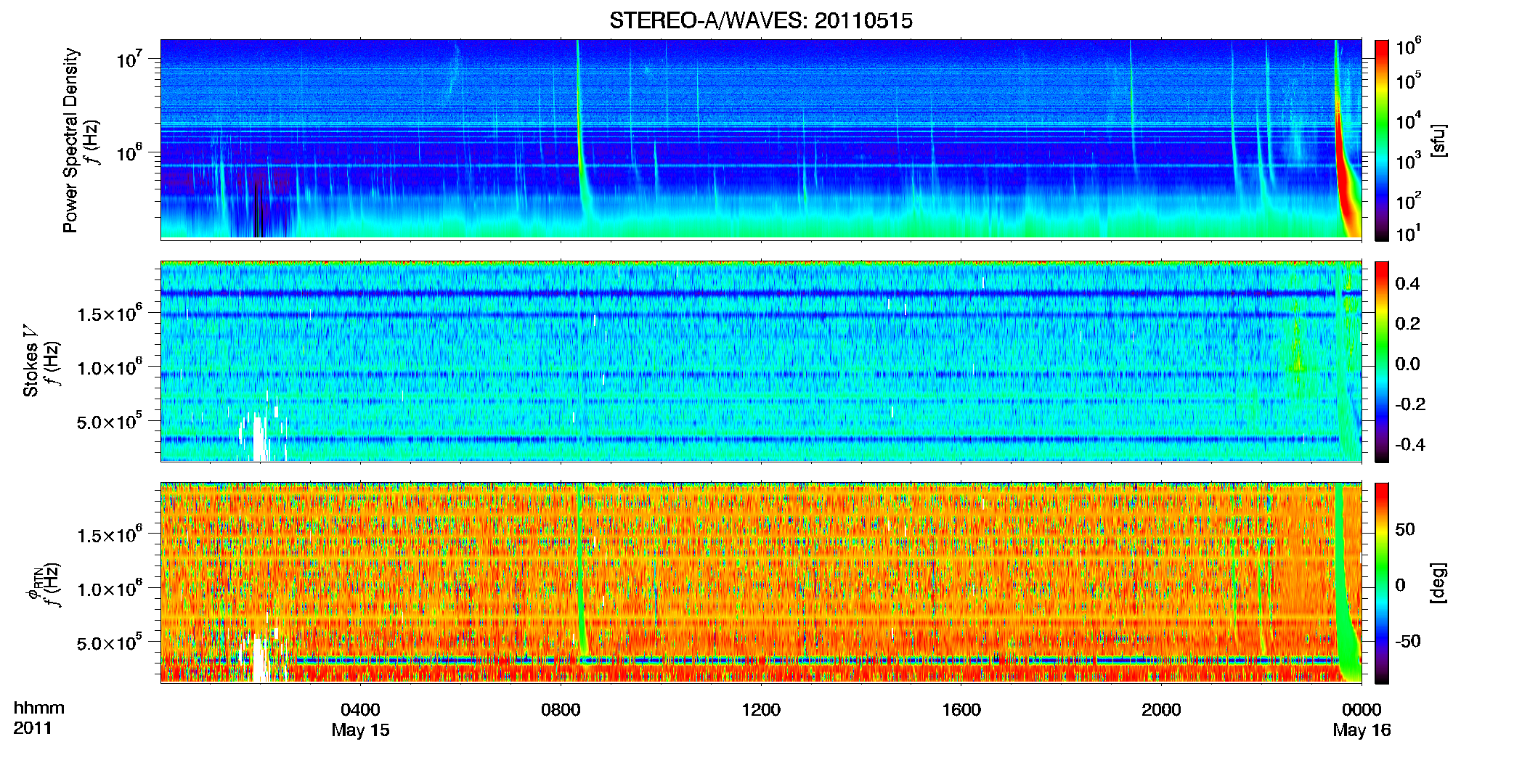Click the 2011 year label
This screenshot has width=1522, height=784.
click(x=33, y=728)
